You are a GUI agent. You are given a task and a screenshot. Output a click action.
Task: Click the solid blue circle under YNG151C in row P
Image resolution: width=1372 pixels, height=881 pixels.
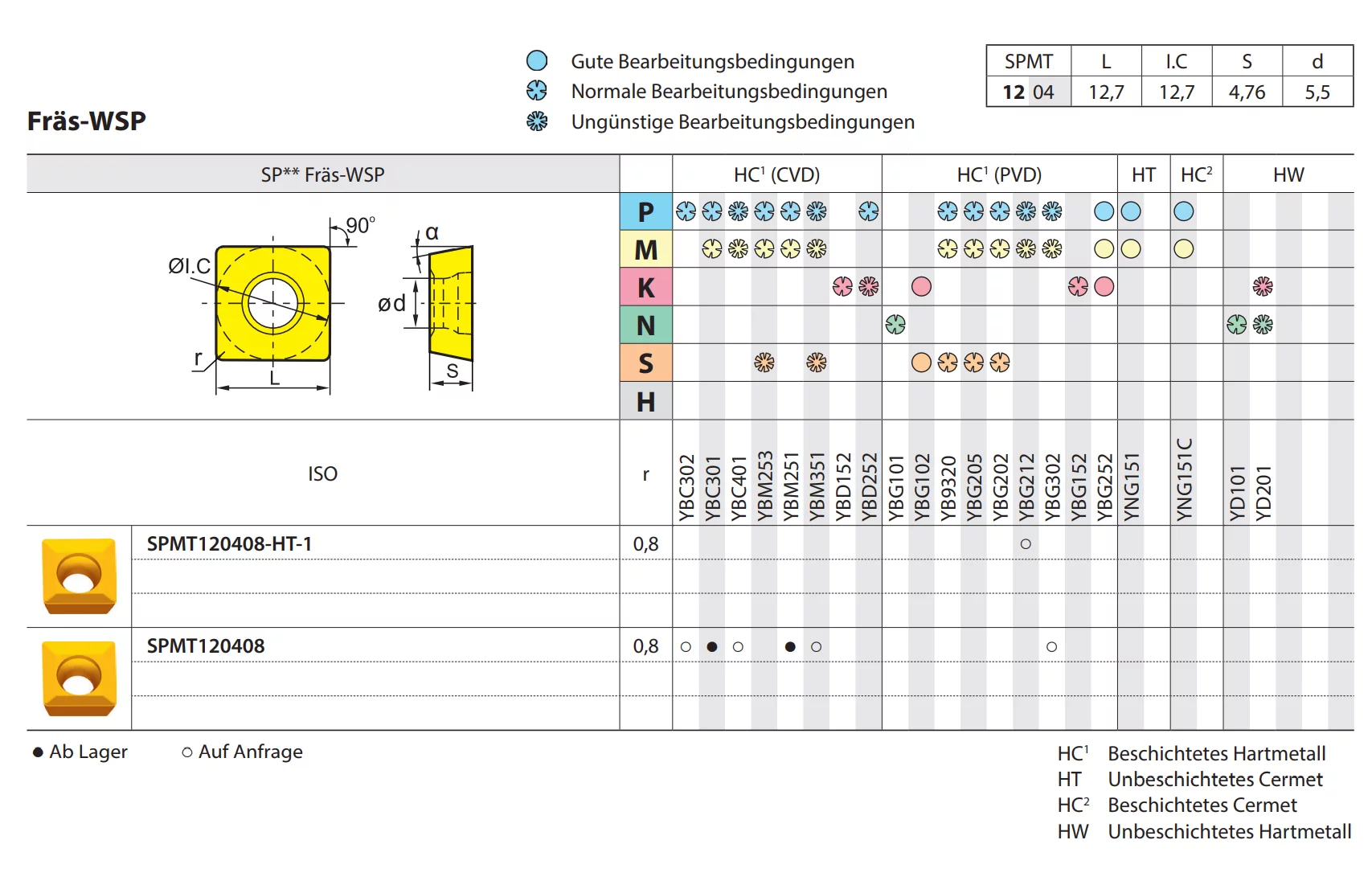point(1183,211)
